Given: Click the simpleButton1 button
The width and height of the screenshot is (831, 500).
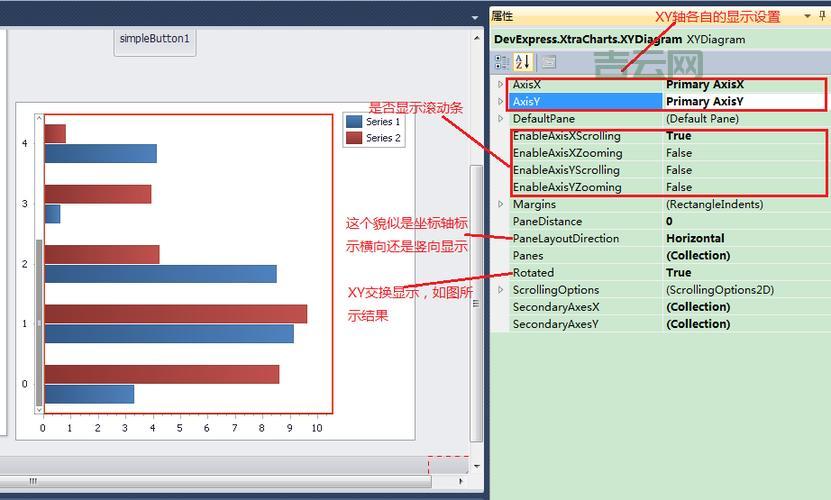Looking at the screenshot, I should point(155,39).
